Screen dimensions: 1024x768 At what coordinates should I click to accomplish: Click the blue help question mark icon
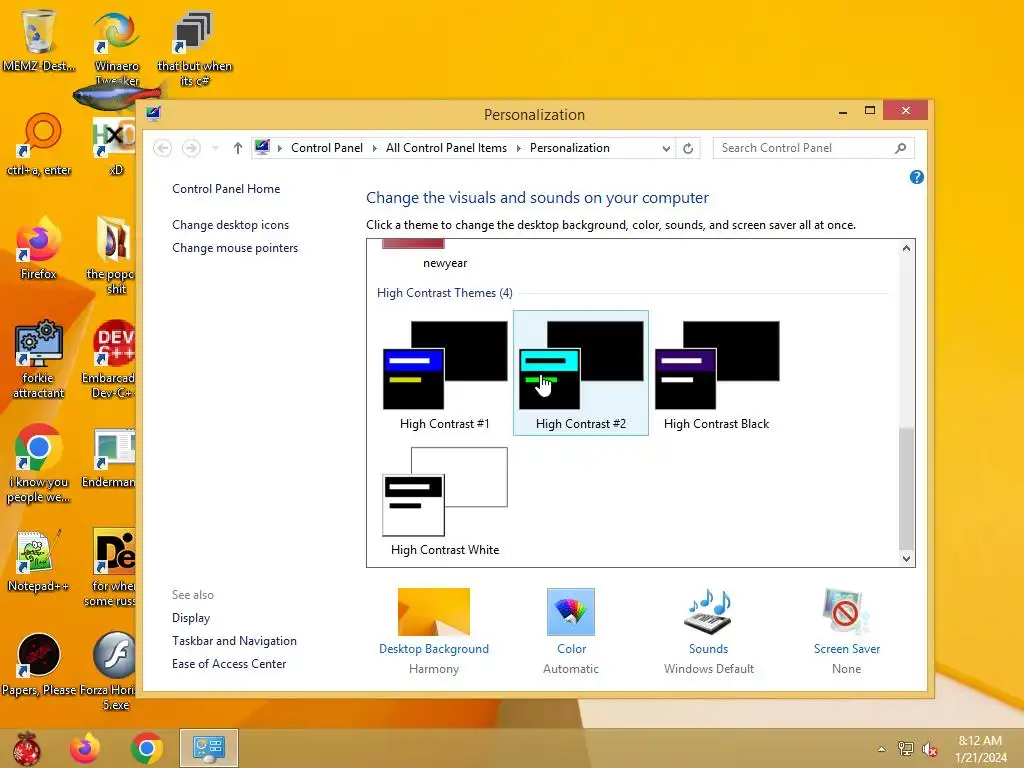click(x=916, y=177)
